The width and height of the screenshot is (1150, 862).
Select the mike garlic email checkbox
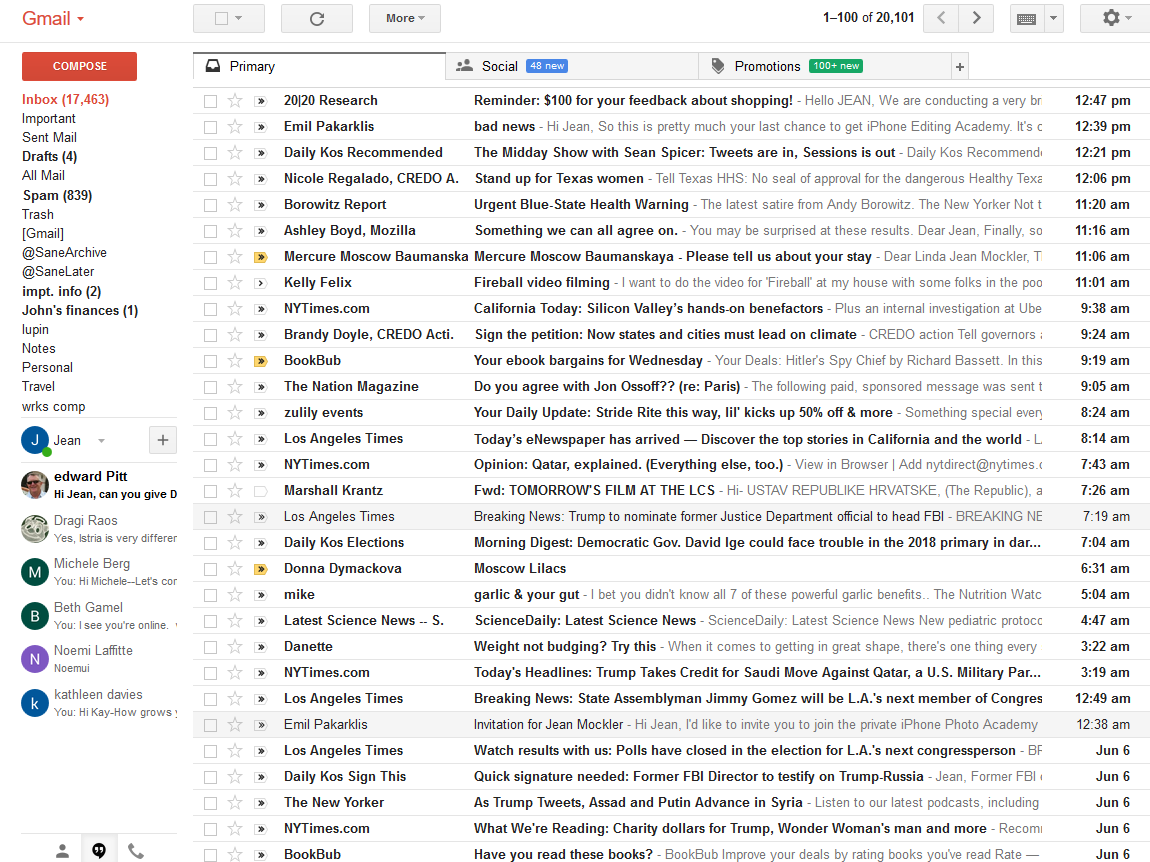click(x=210, y=596)
